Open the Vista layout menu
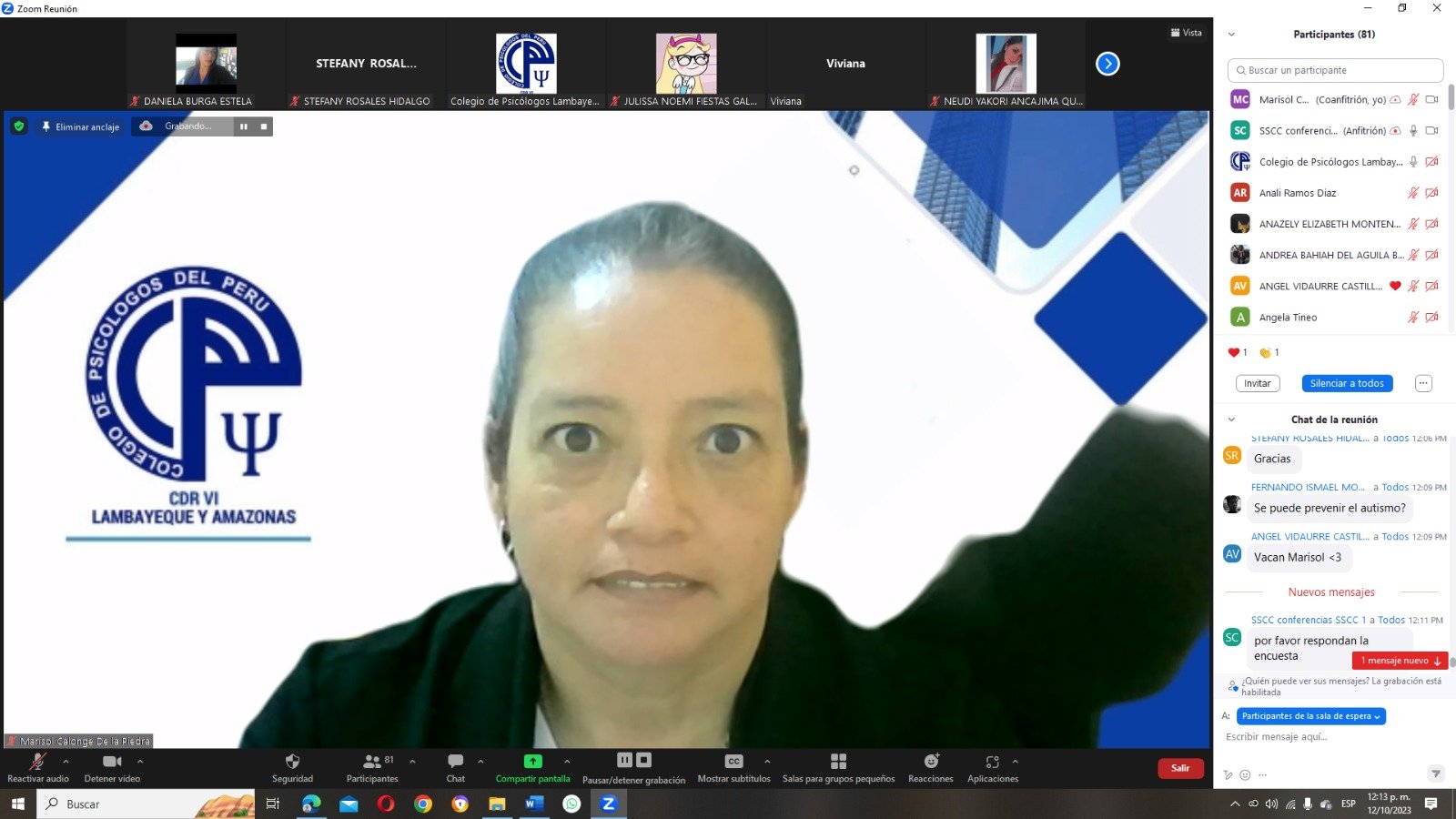Image resolution: width=1456 pixels, height=819 pixels. pyautogui.click(x=1186, y=33)
